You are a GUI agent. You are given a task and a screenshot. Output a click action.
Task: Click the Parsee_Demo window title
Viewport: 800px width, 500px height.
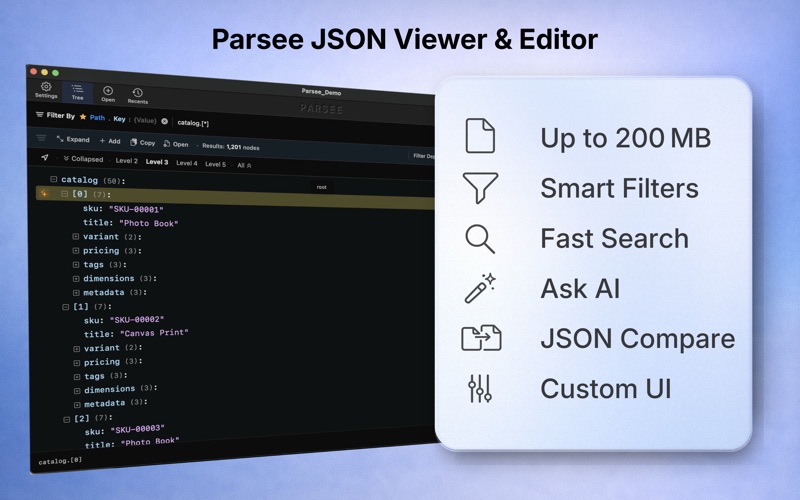321,92
